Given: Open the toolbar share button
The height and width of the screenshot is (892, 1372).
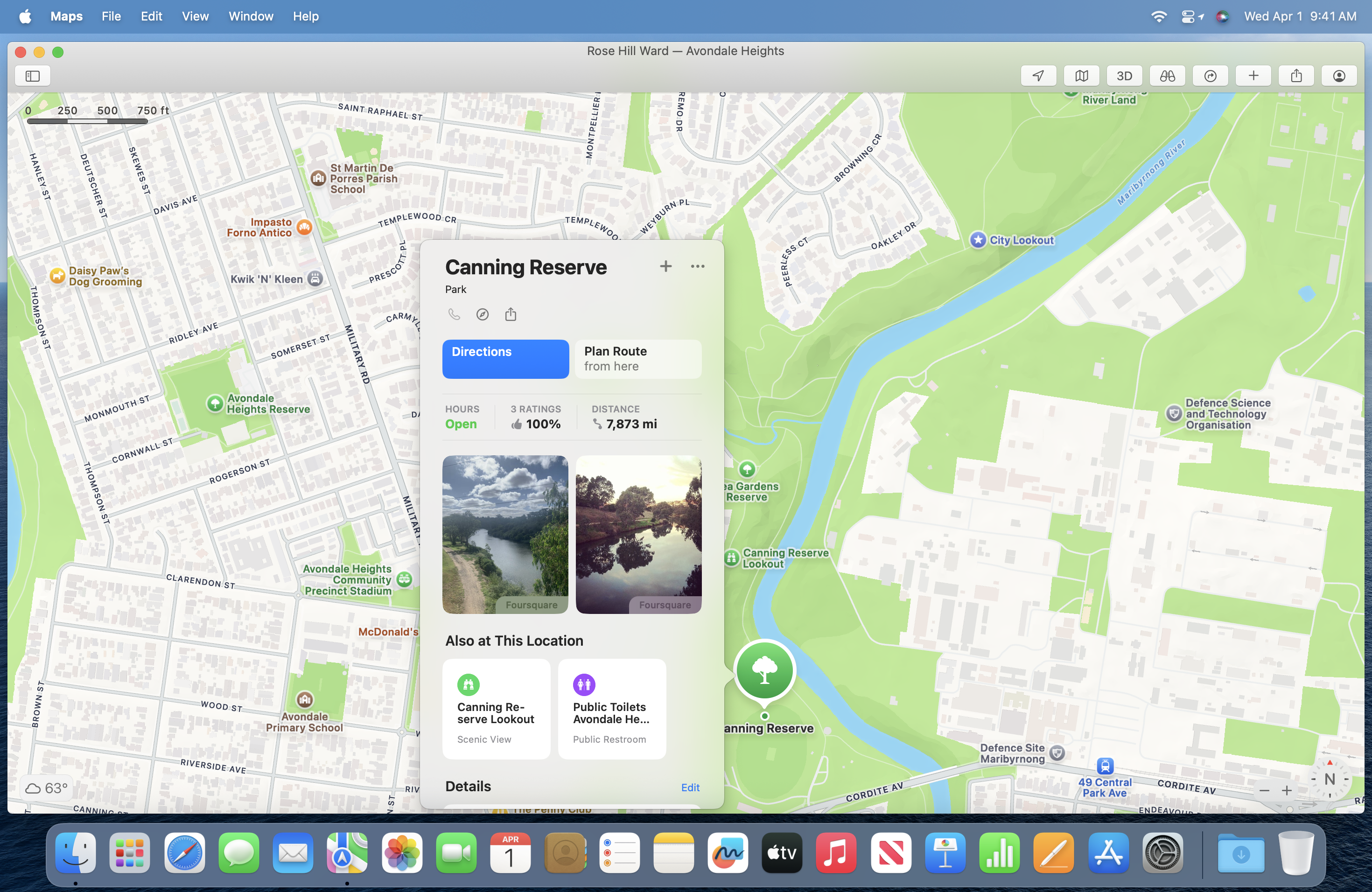Looking at the screenshot, I should point(1296,76).
